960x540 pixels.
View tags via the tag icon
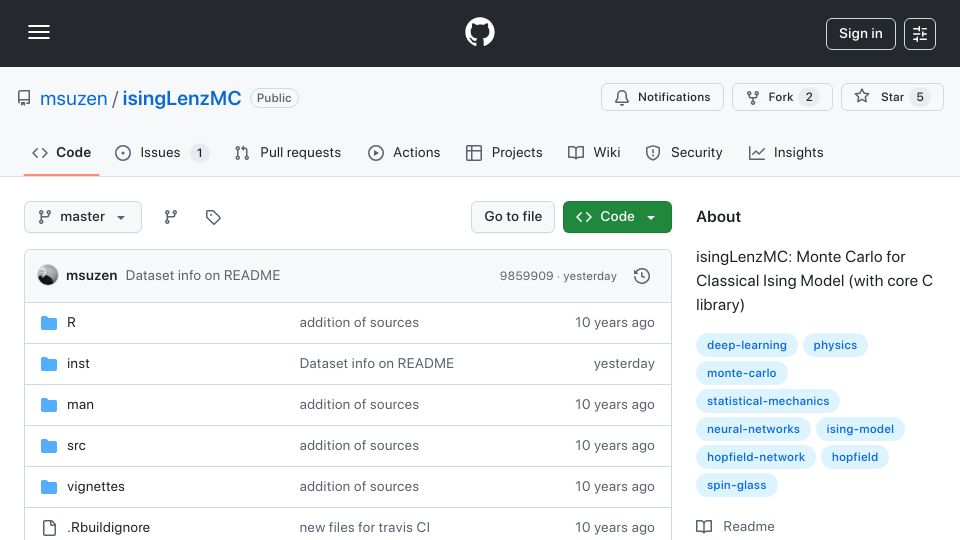pyautogui.click(x=213, y=217)
